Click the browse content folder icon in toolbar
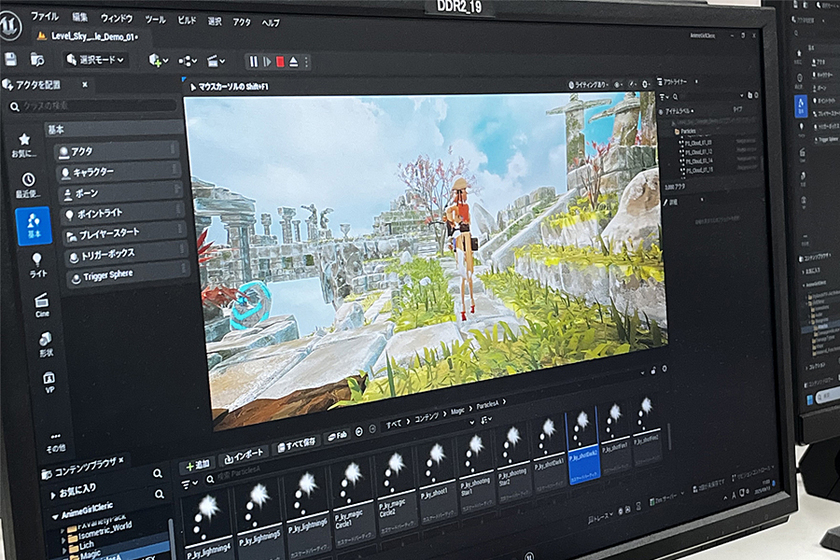The image size is (840, 560). (38, 60)
